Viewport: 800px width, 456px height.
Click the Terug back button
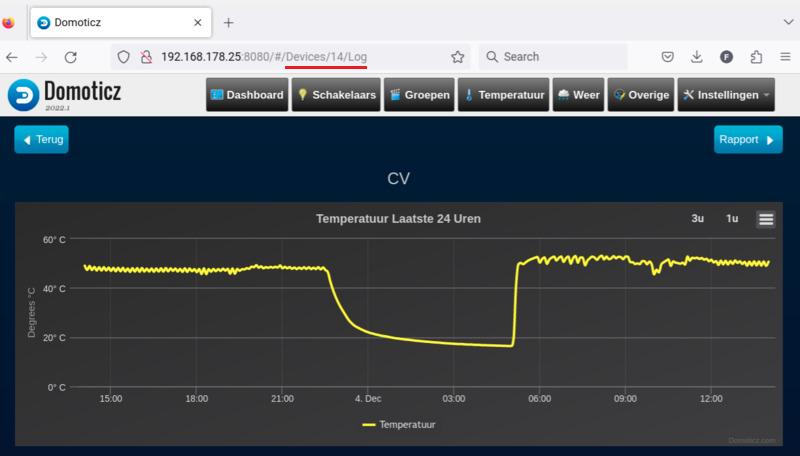(41, 139)
